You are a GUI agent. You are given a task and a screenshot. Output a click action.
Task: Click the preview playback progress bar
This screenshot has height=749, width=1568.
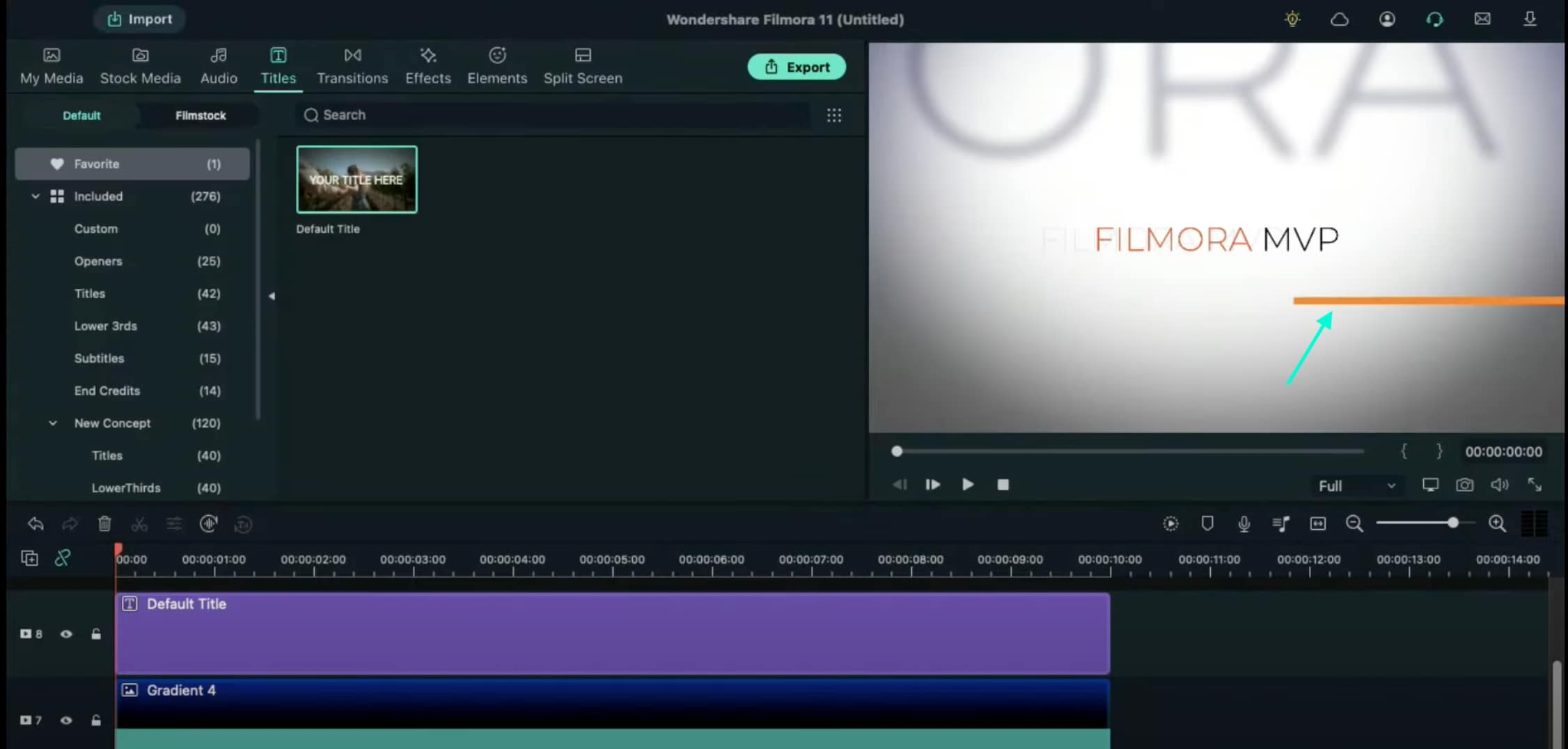pyautogui.click(x=1129, y=451)
